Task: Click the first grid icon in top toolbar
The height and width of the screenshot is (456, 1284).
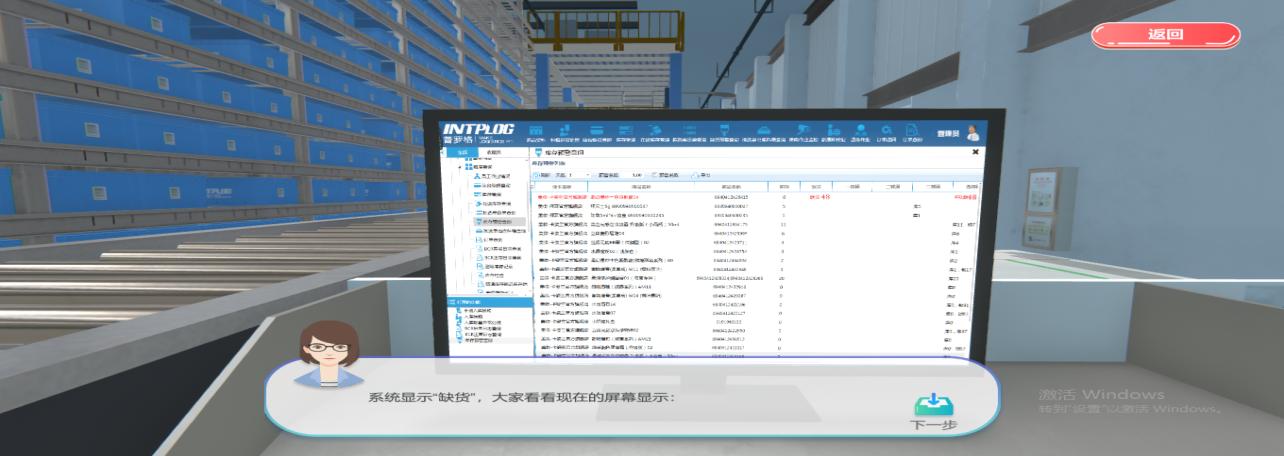Action: click(x=536, y=130)
